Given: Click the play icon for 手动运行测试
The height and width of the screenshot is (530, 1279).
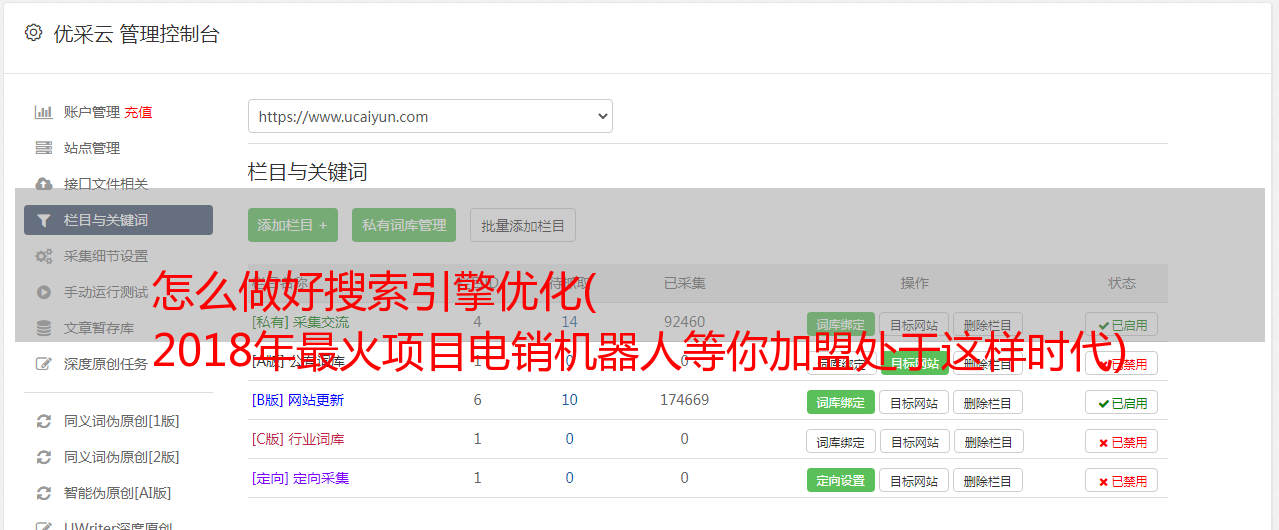Looking at the screenshot, I should (x=43, y=292).
